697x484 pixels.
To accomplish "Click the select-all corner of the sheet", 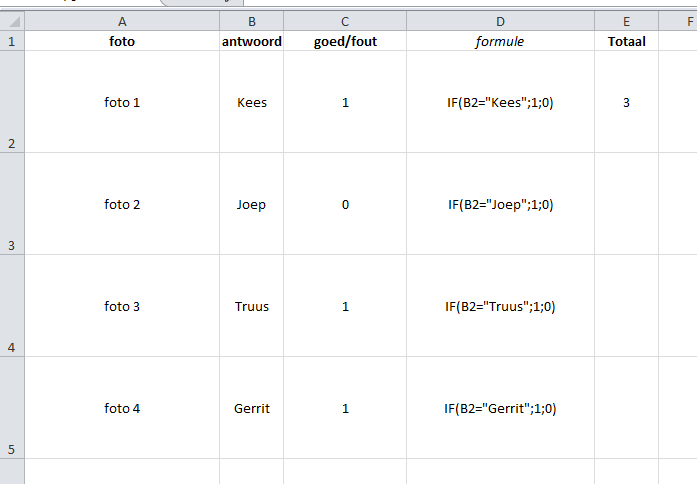I will pos(11,21).
